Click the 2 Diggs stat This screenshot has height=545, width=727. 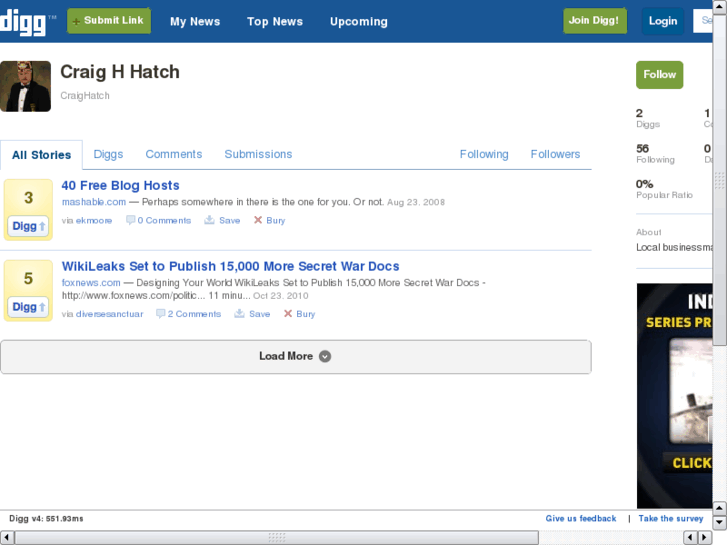click(648, 118)
